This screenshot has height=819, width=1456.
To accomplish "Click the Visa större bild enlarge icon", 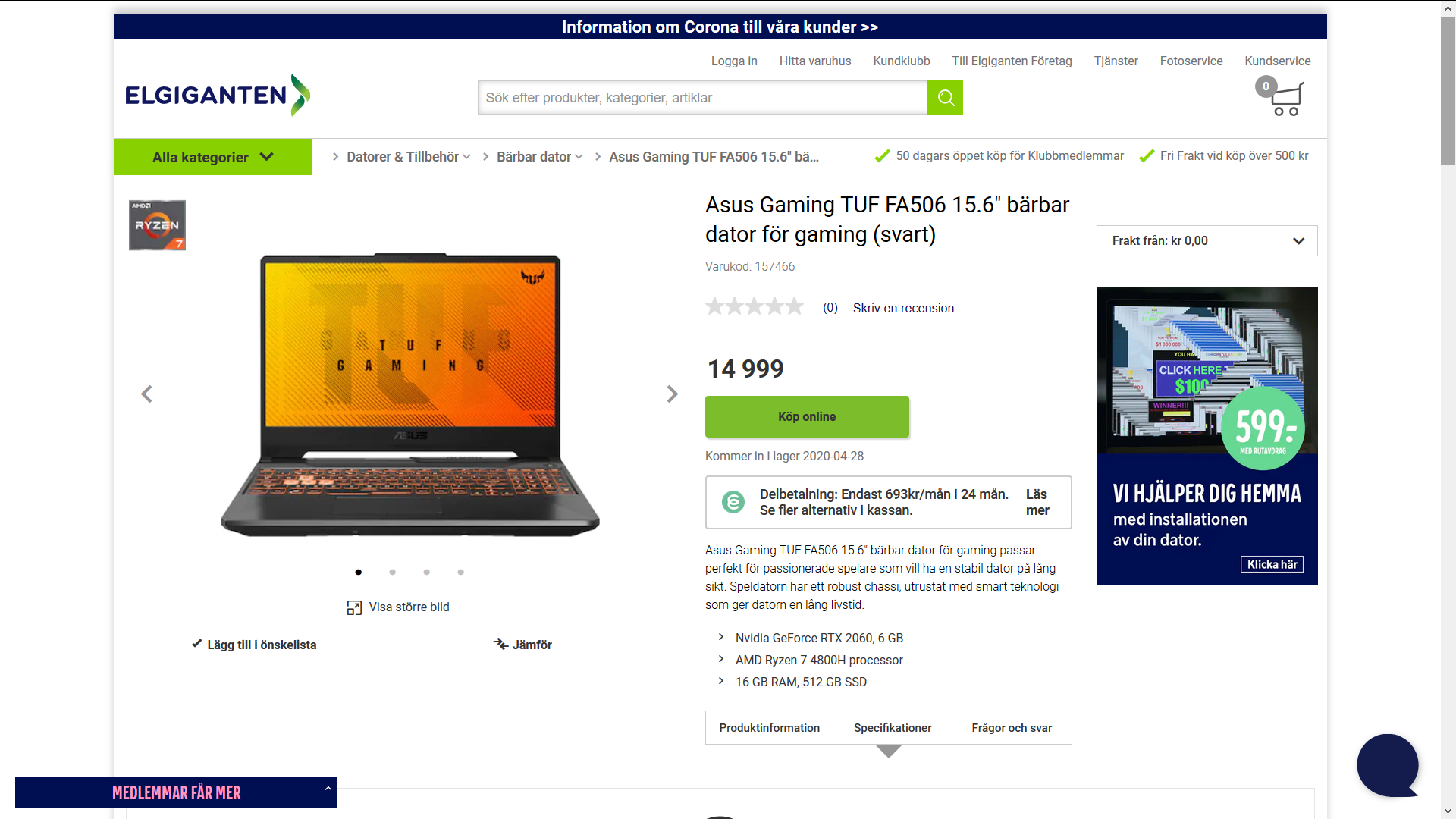I will tap(354, 607).
